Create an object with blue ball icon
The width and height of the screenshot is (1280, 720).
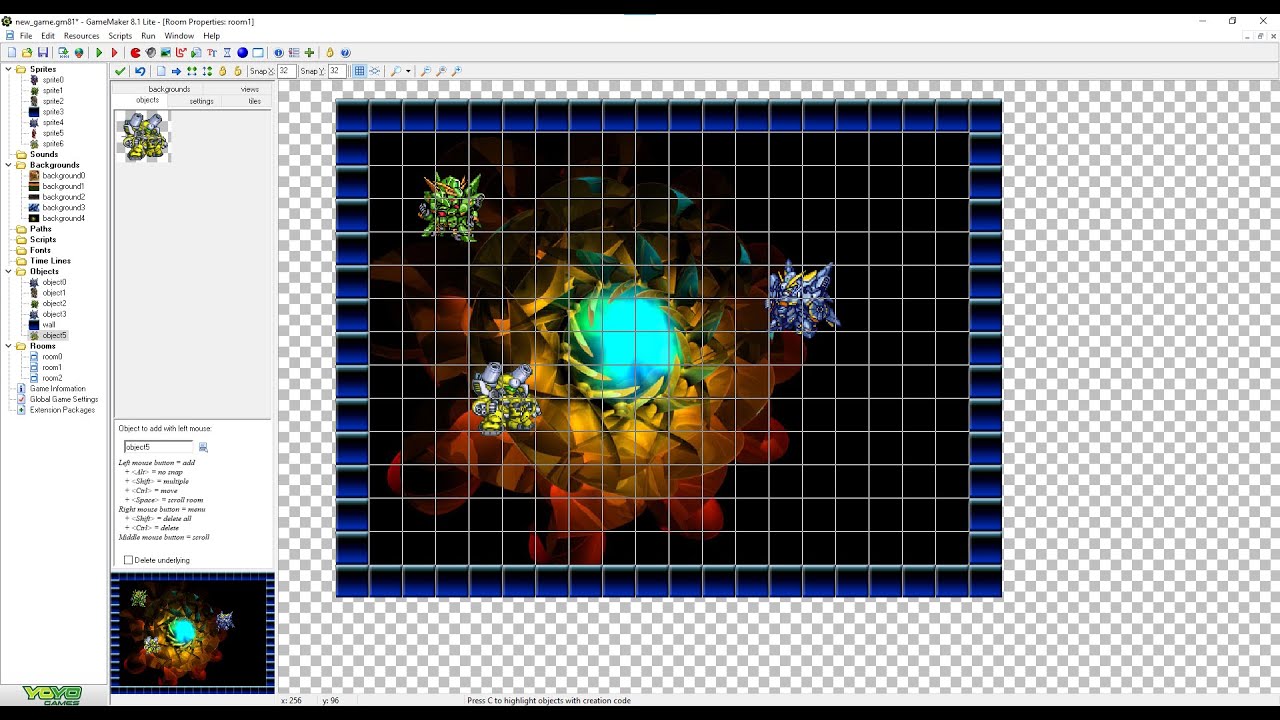click(x=242, y=53)
